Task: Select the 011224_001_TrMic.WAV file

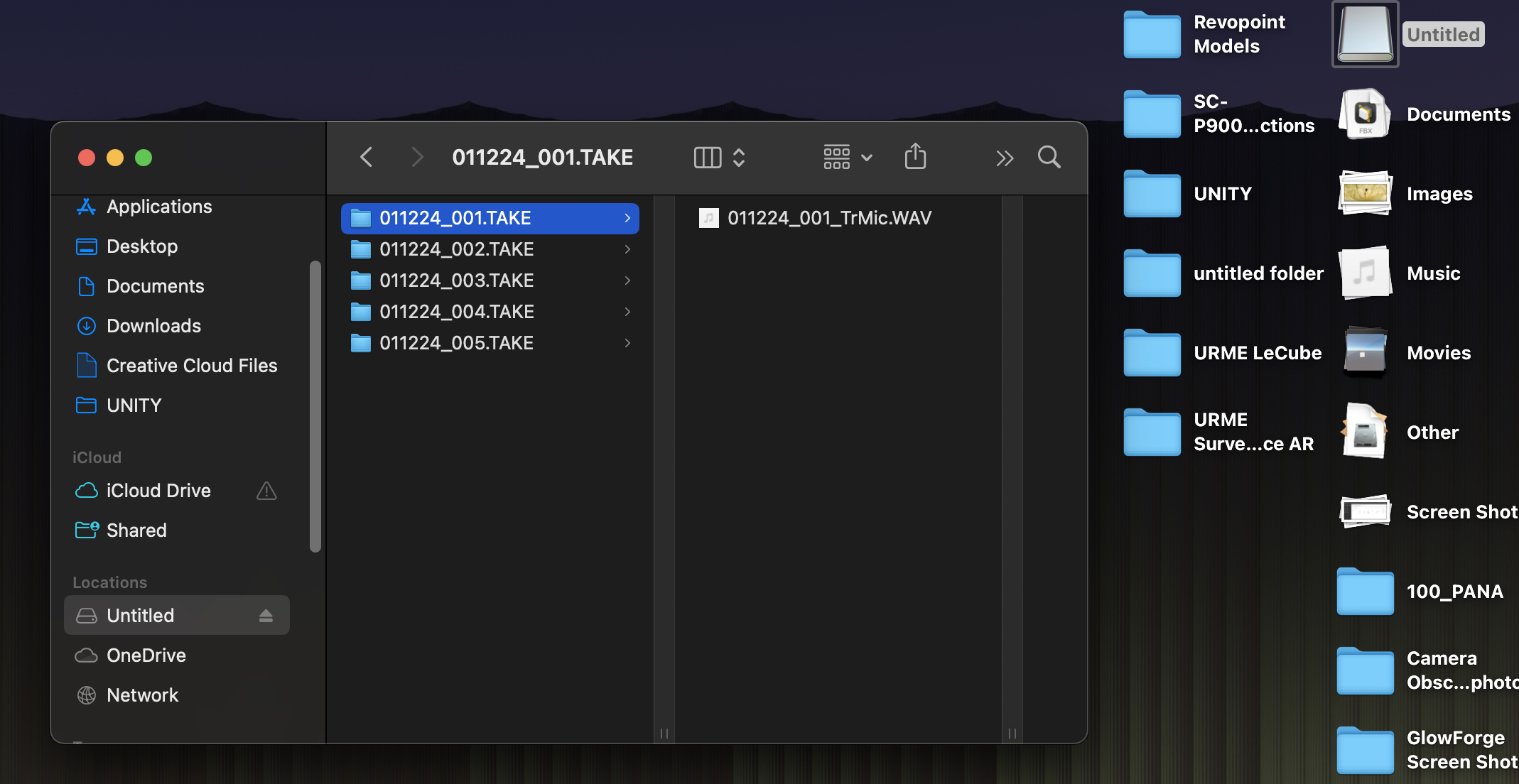Action: pos(828,218)
